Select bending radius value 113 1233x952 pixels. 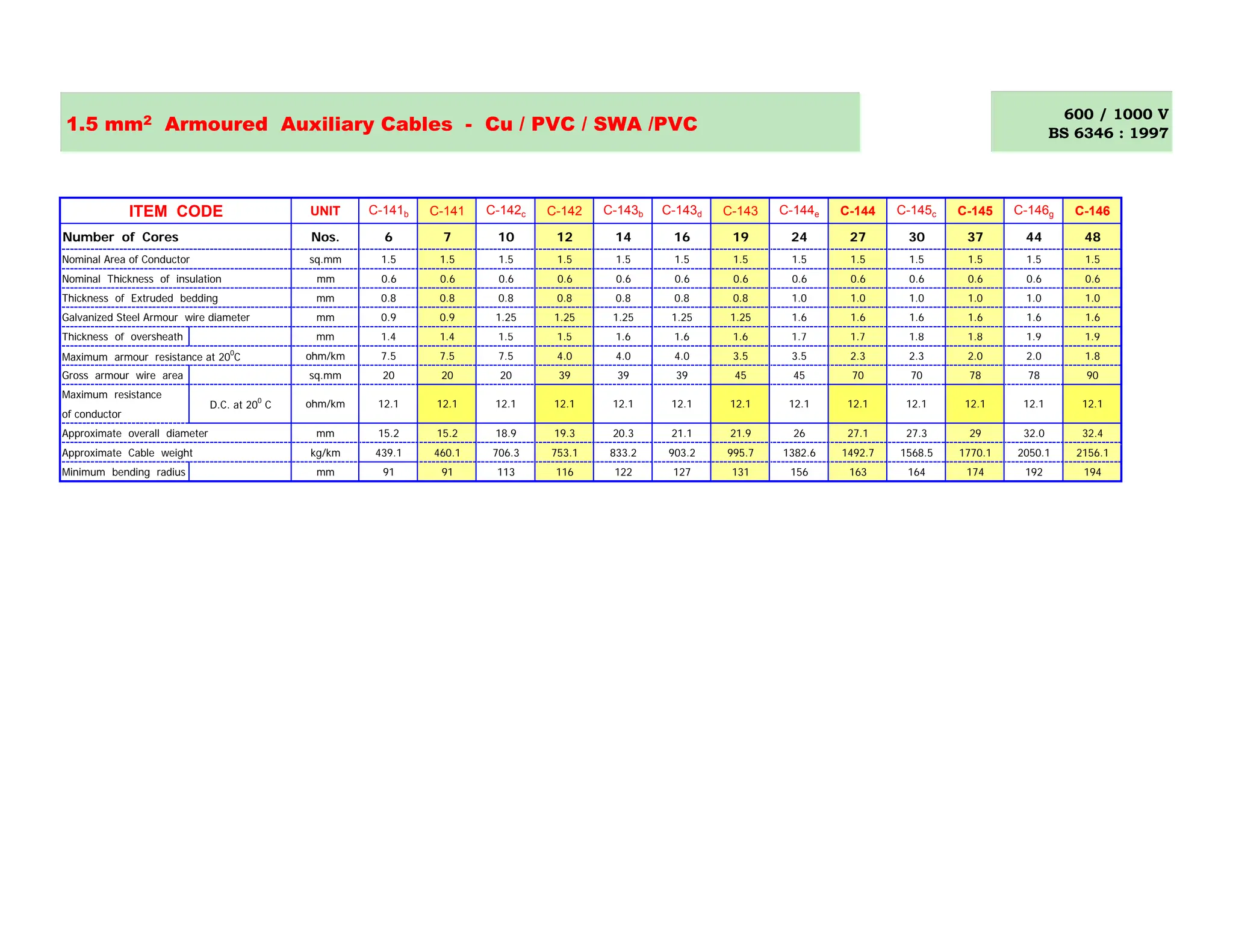pos(506,472)
